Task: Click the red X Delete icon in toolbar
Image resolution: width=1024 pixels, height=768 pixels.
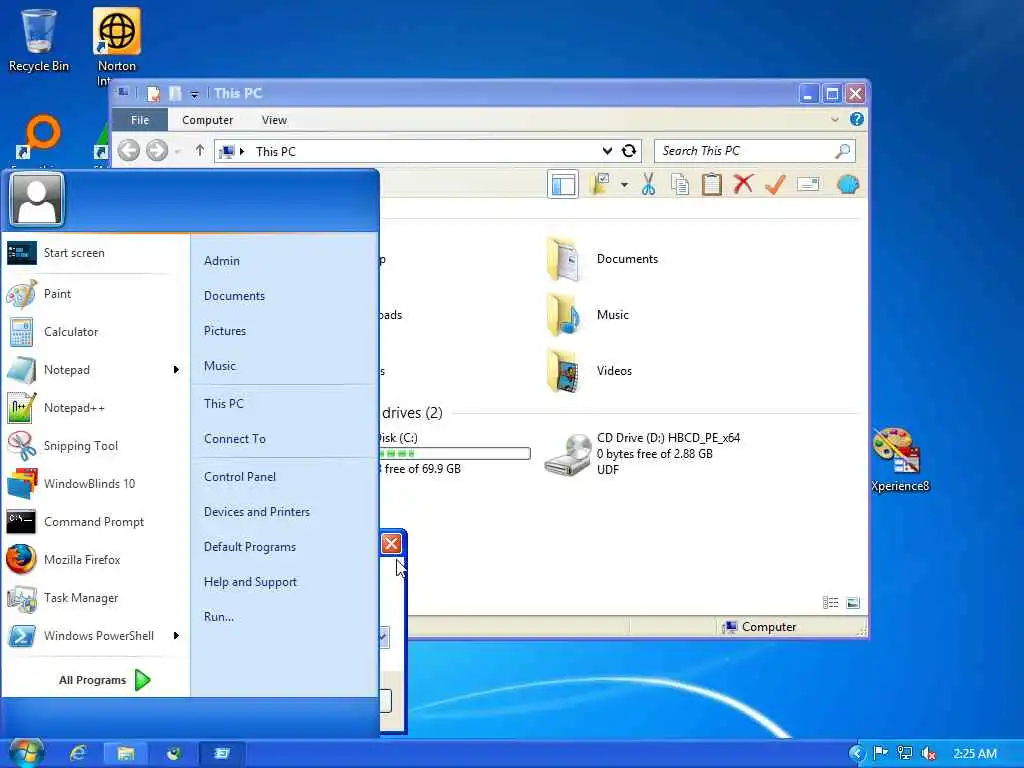Action: pyautogui.click(x=743, y=185)
